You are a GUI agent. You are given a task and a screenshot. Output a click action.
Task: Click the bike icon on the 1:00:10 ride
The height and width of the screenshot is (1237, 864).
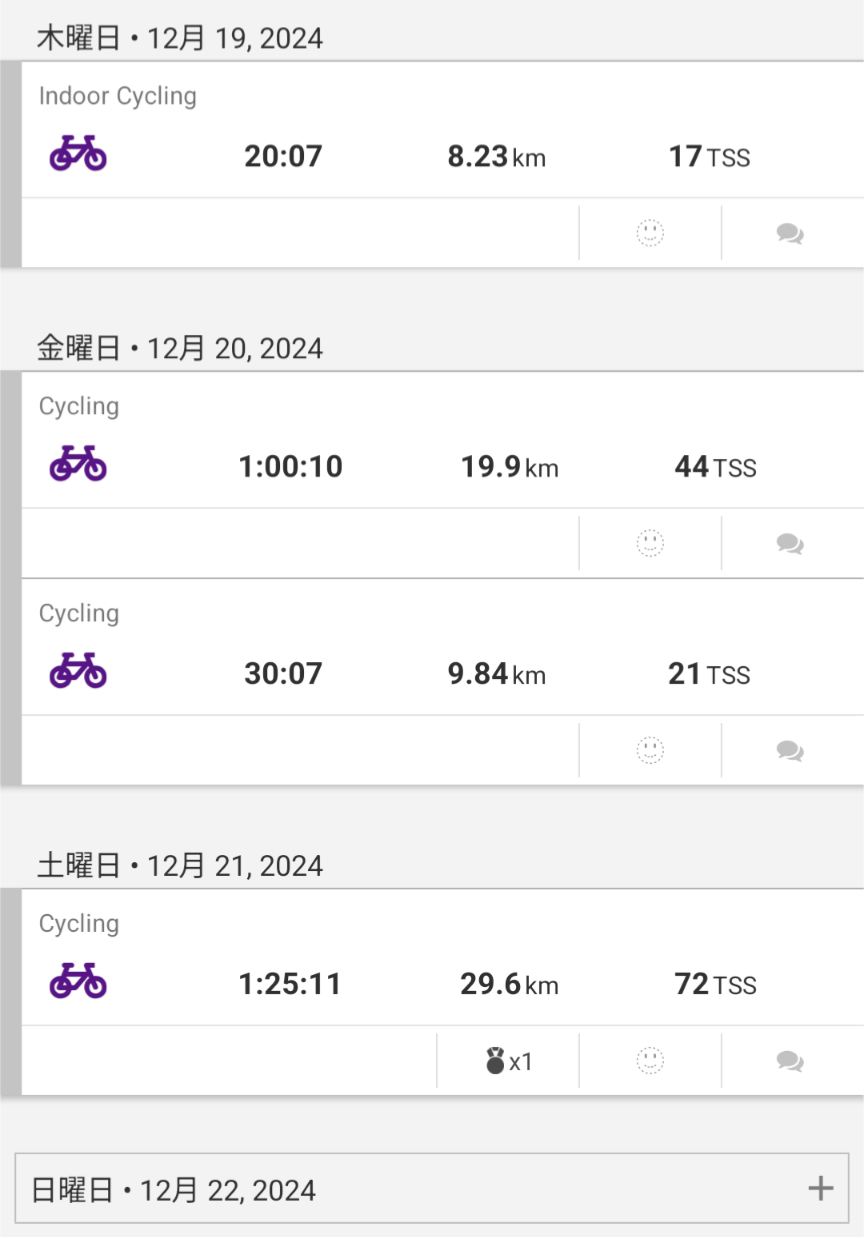(78, 464)
